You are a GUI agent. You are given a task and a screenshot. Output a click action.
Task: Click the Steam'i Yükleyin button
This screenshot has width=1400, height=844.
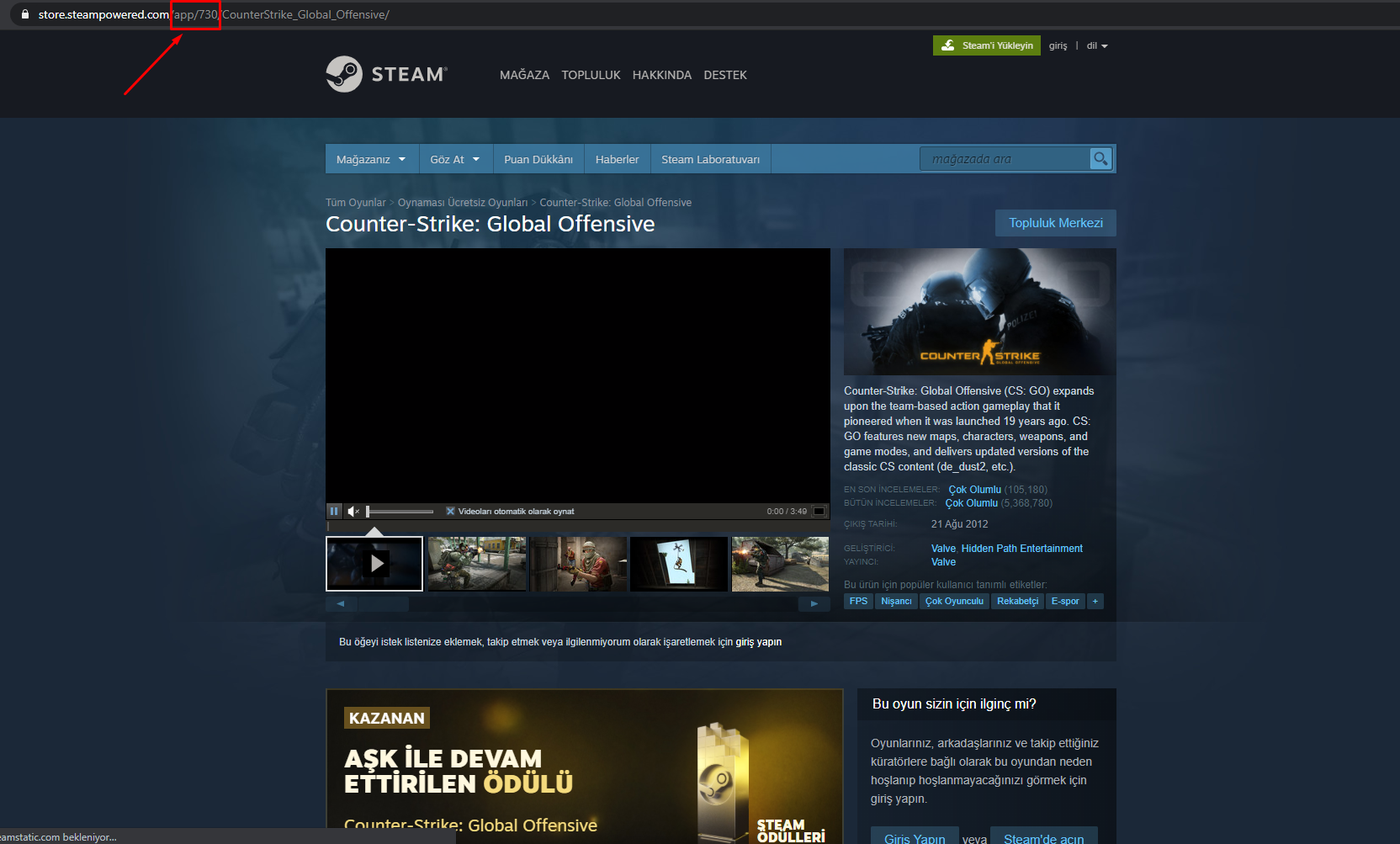click(x=987, y=45)
